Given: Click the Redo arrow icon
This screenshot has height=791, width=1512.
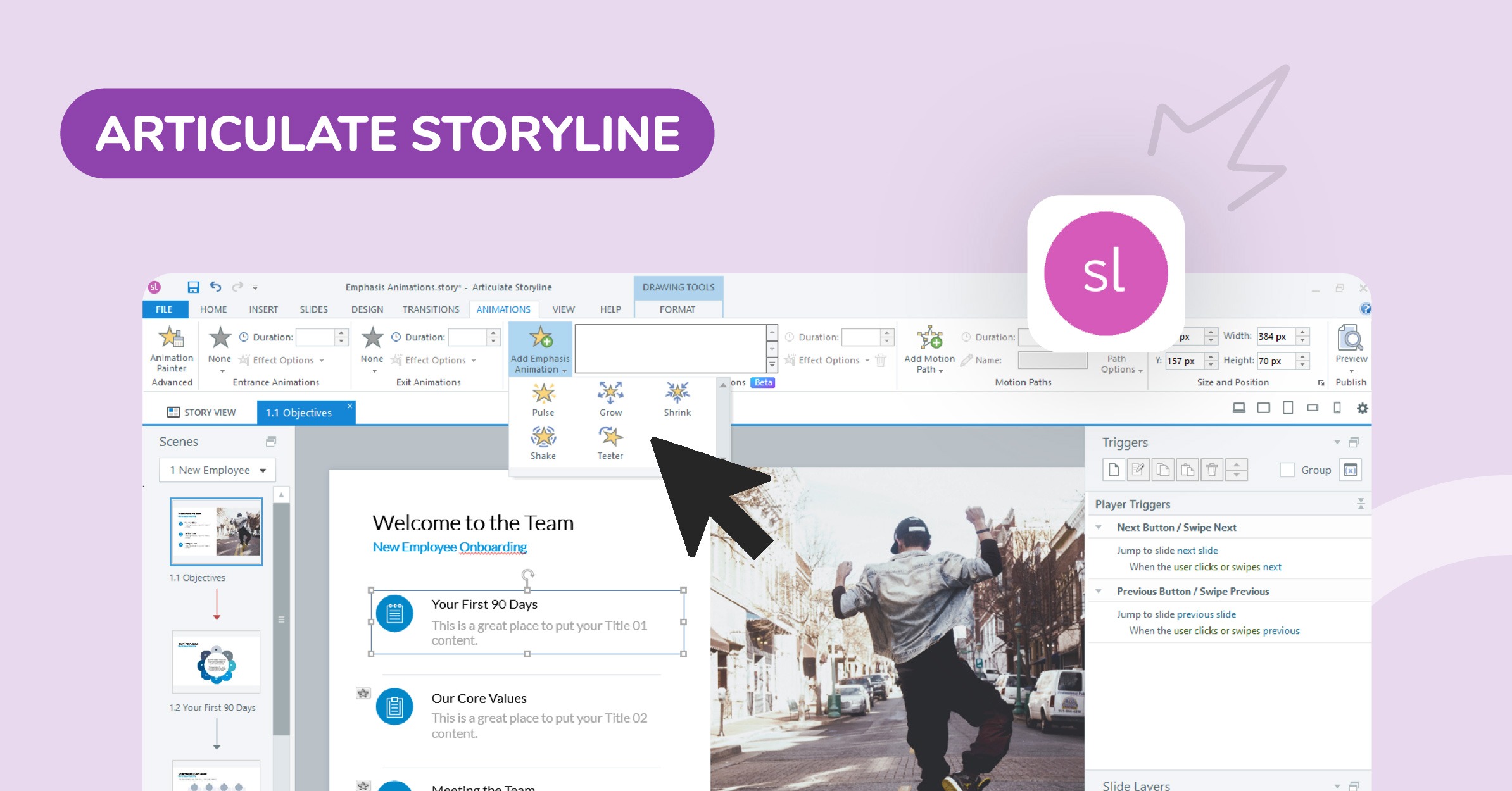Looking at the screenshot, I should pyautogui.click(x=237, y=287).
